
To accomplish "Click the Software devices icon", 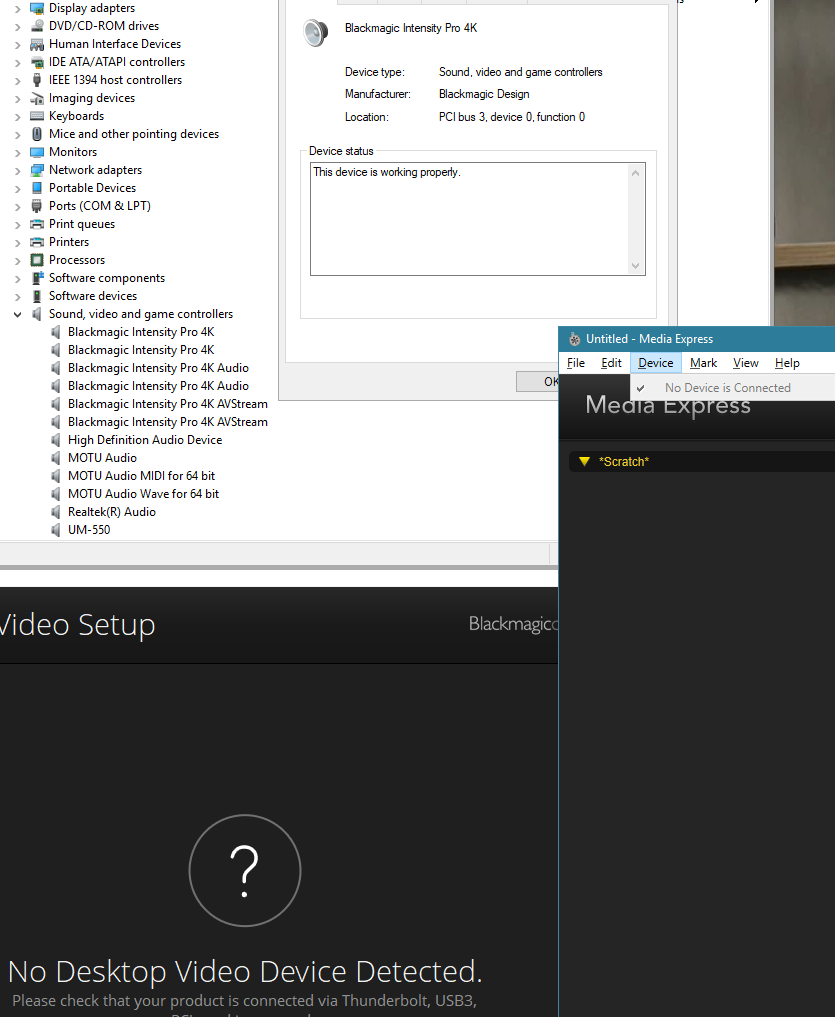I will point(37,296).
